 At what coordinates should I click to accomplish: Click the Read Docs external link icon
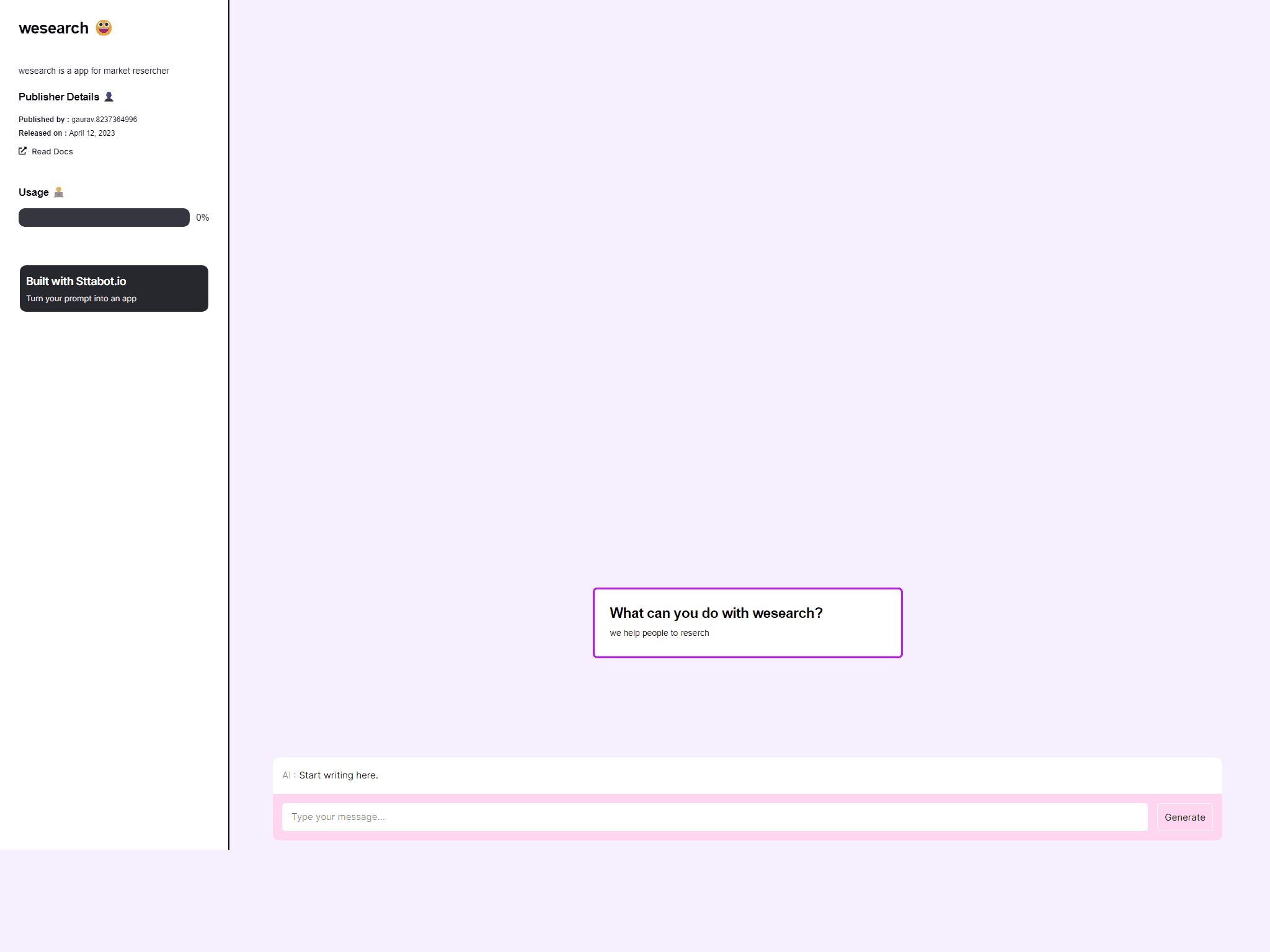click(x=23, y=151)
